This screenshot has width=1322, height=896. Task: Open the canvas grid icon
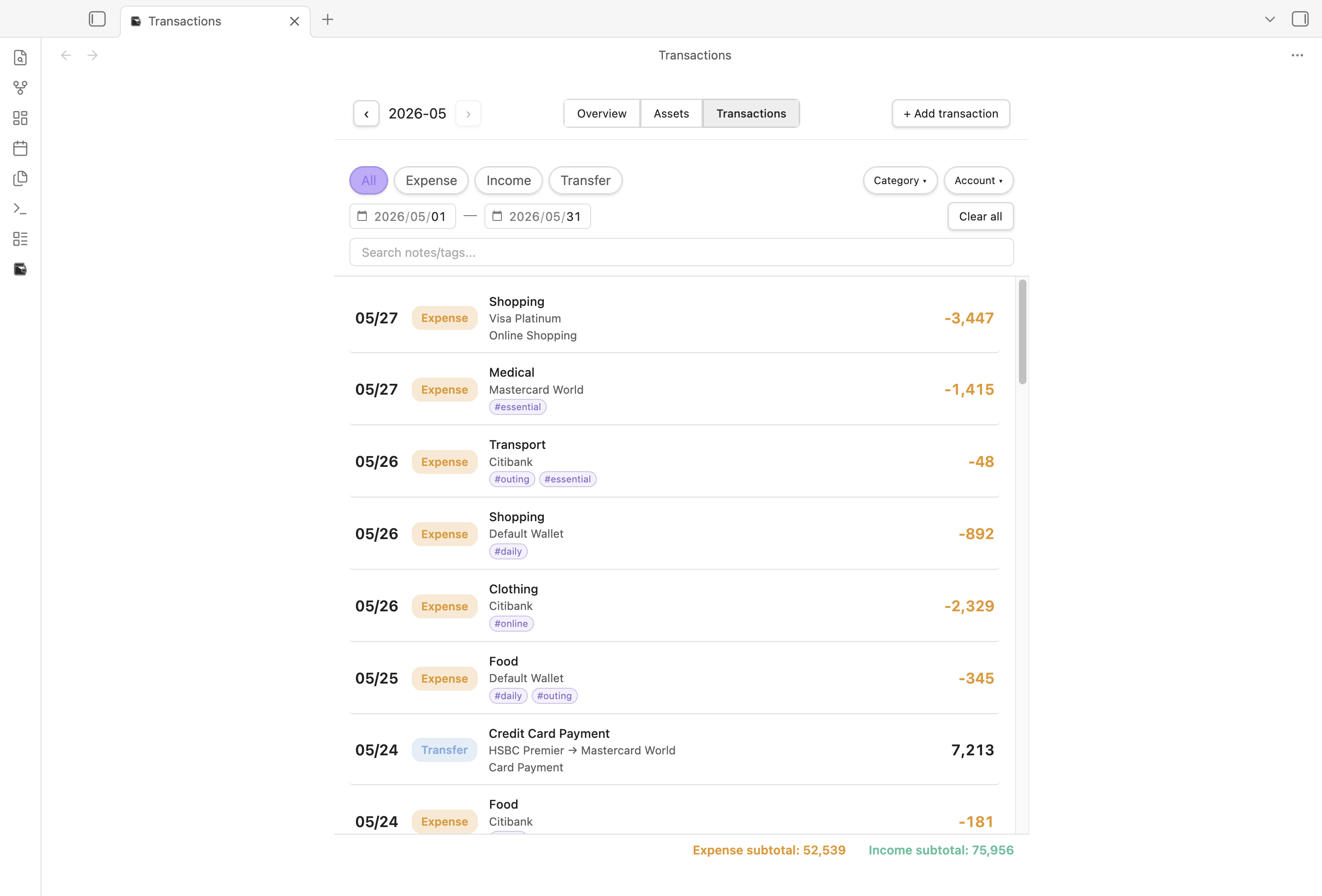pyautogui.click(x=20, y=118)
